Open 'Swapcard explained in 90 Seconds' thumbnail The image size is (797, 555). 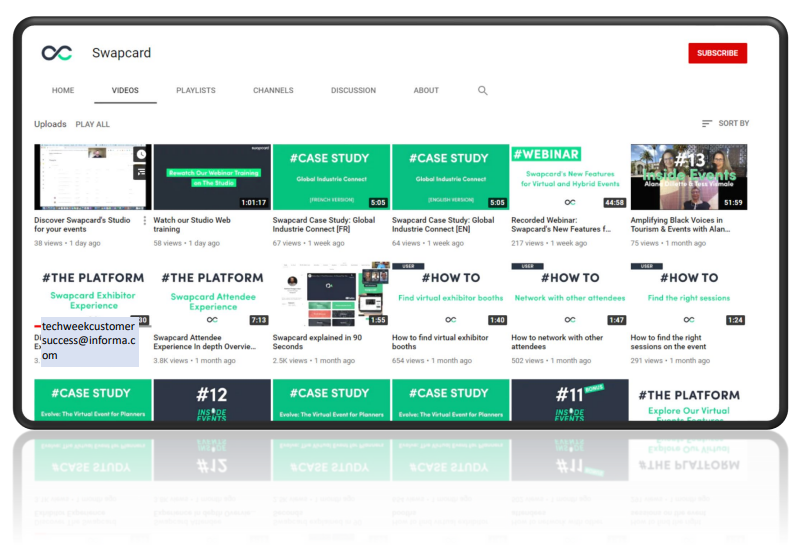pyautogui.click(x=331, y=294)
